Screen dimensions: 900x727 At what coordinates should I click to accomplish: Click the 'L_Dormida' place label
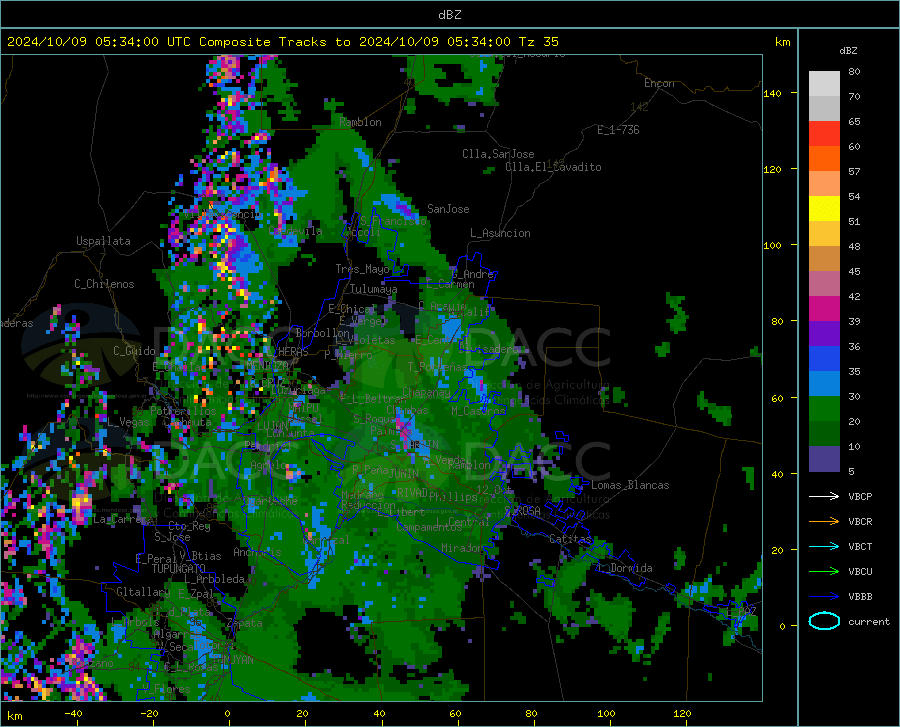pyautogui.click(x=624, y=568)
